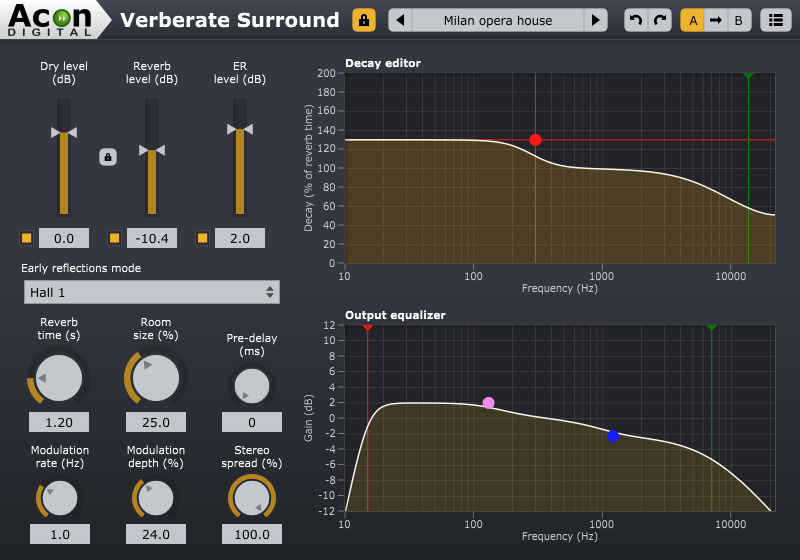Click the red low-cut marker atop Output equalizer
The width and height of the screenshot is (800, 560).
(367, 327)
